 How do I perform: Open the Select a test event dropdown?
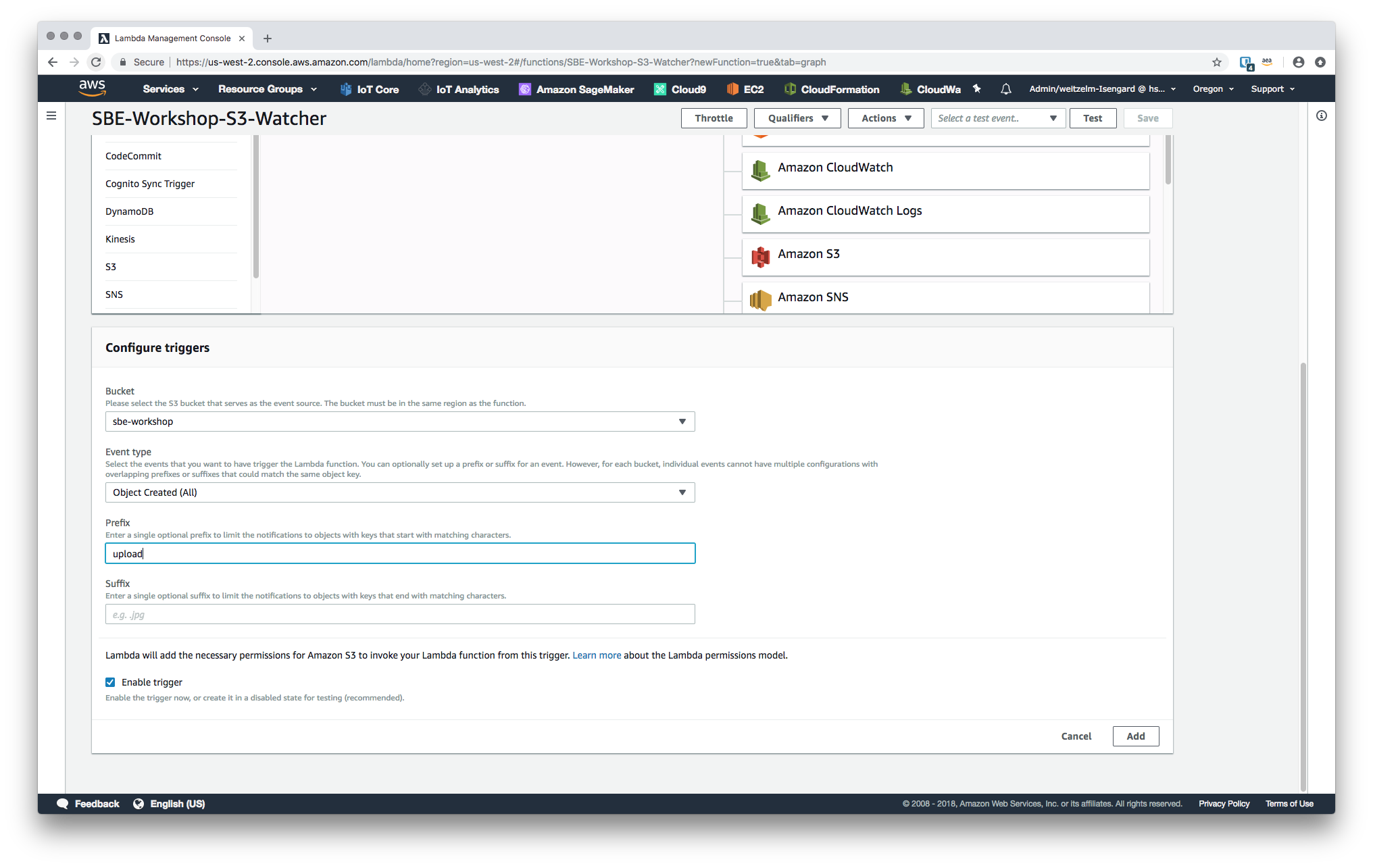click(998, 118)
